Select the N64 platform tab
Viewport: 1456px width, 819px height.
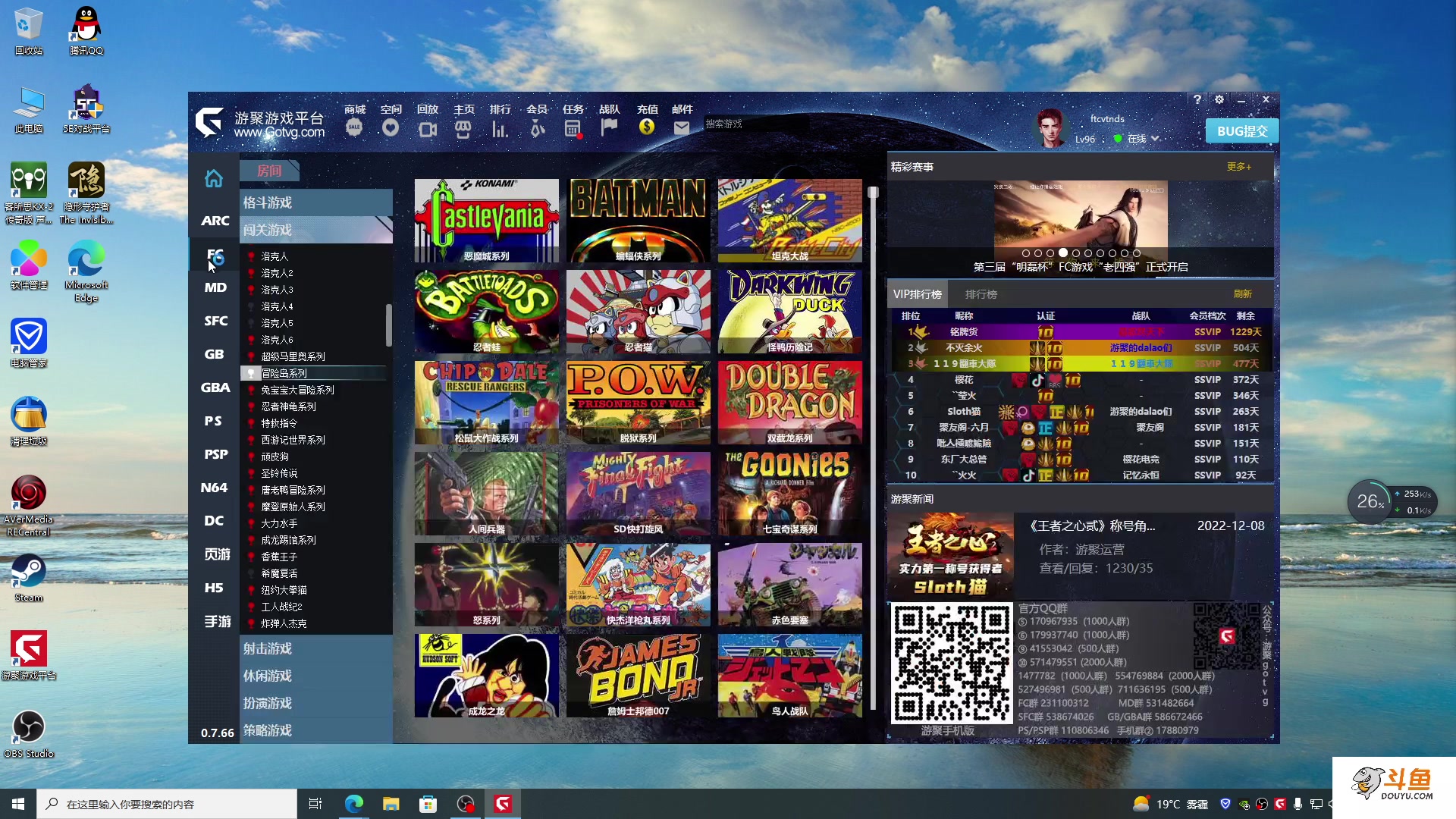215,488
